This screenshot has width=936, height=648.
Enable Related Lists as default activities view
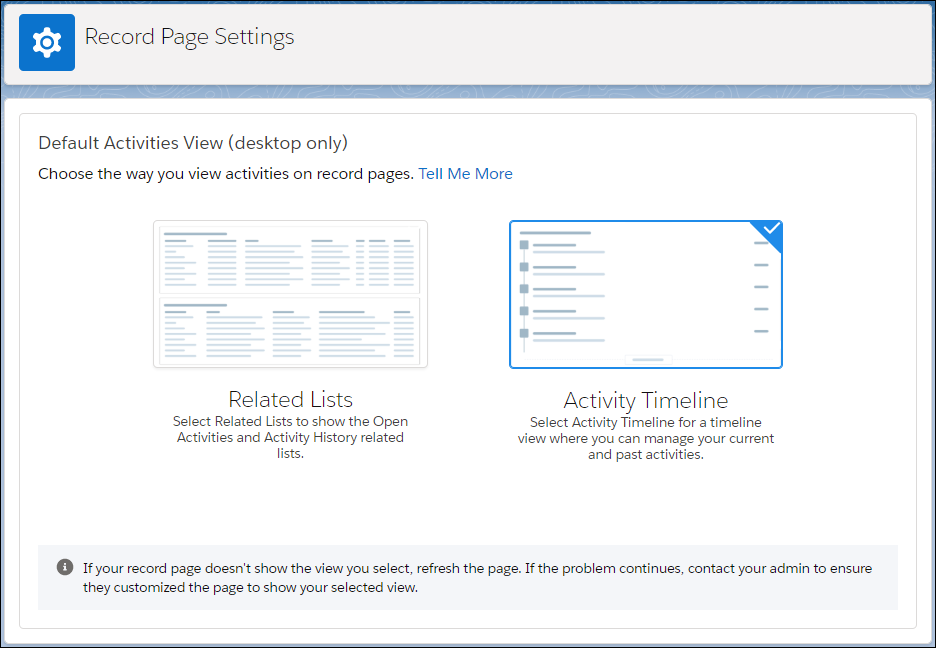point(290,293)
